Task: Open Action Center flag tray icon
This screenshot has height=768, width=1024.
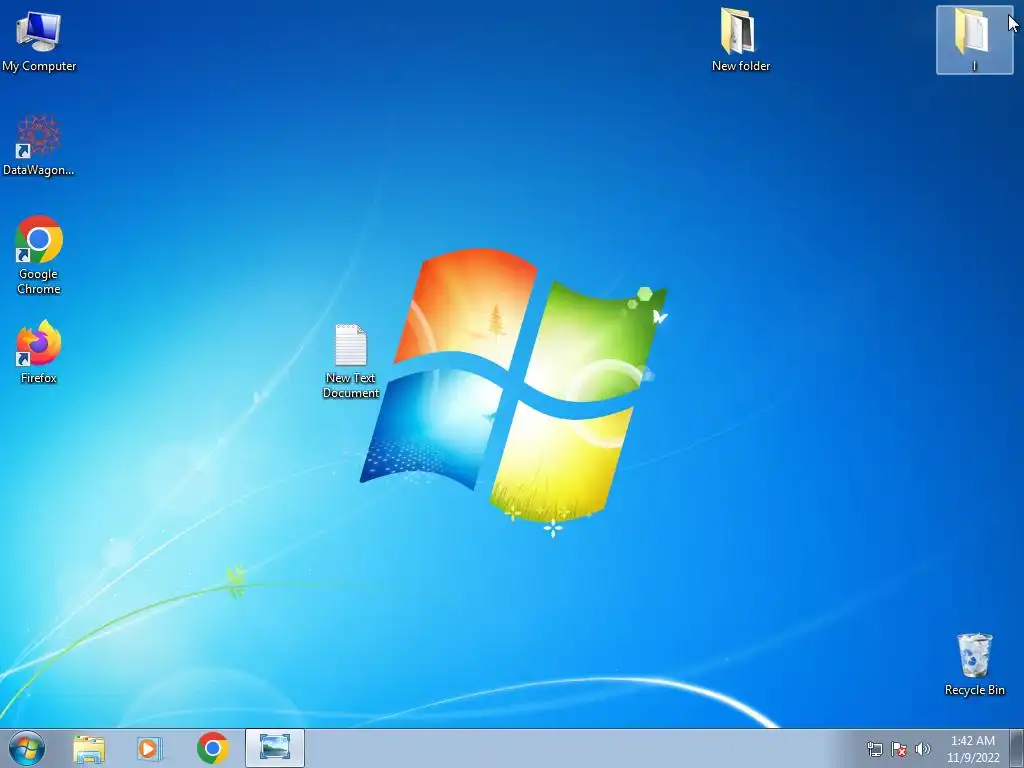Action: [x=899, y=750]
